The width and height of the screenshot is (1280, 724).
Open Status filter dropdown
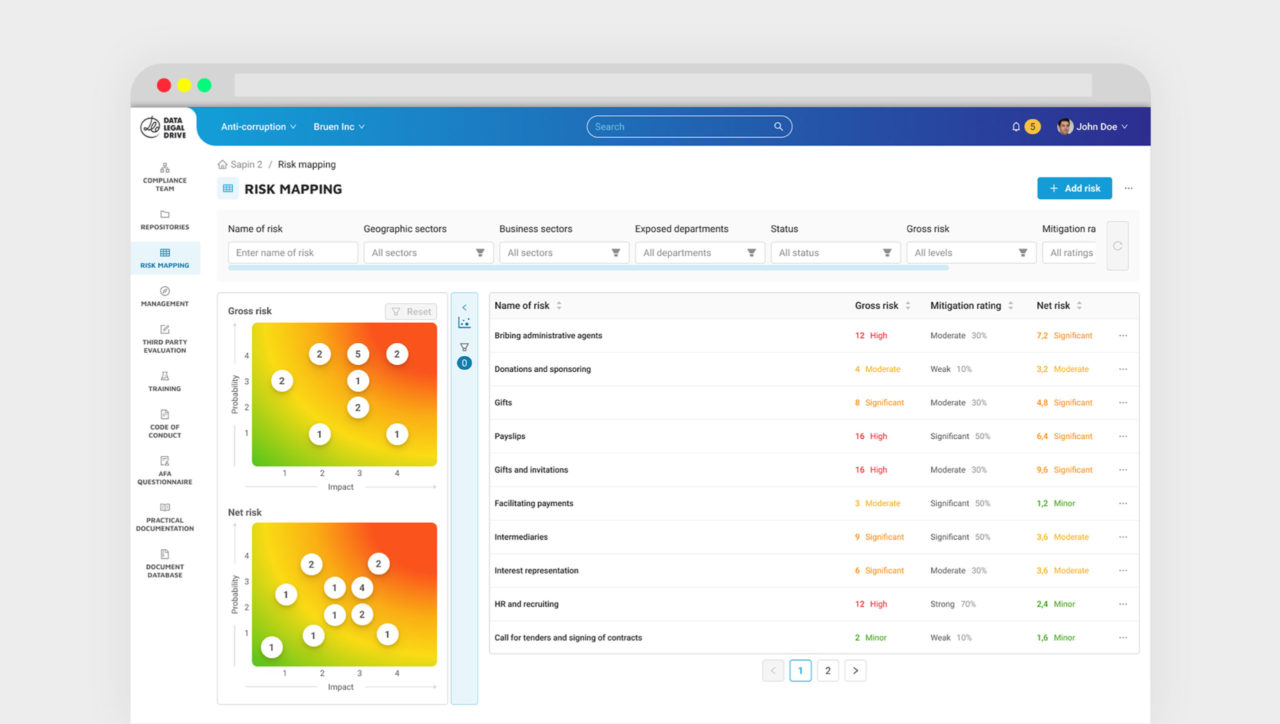pyautogui.click(x=835, y=253)
